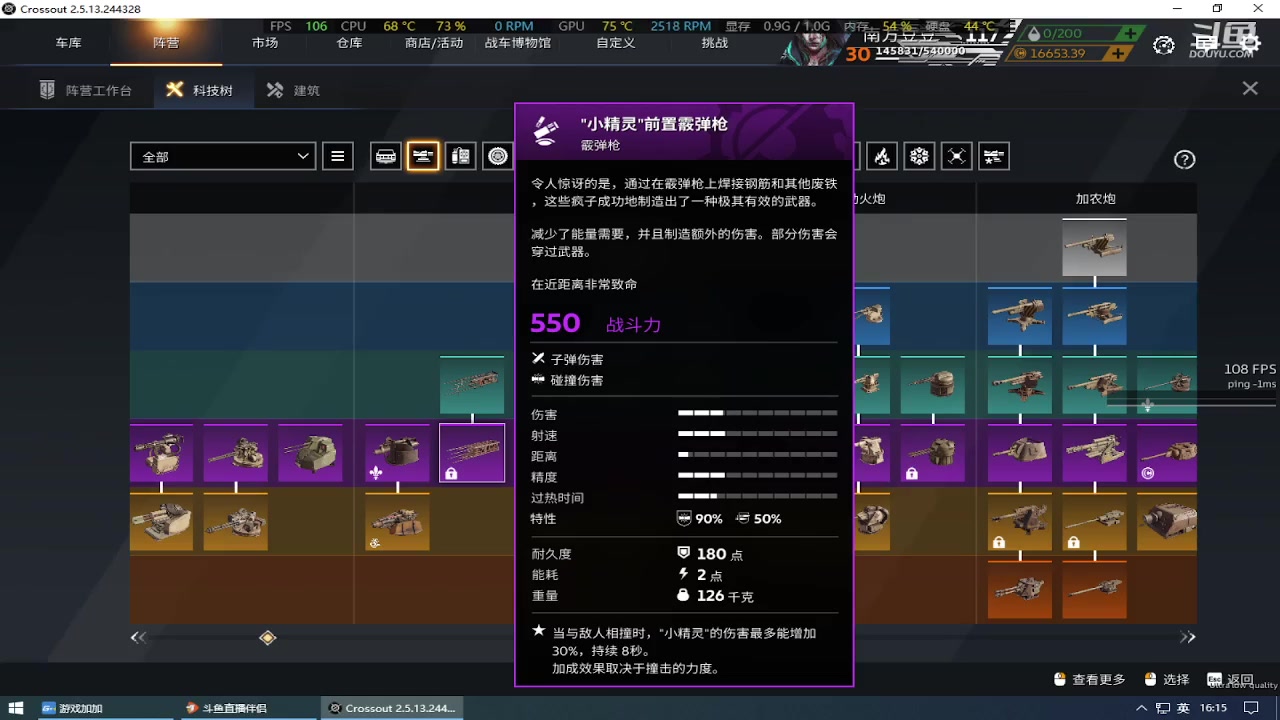
Task: Click the list view hamburger button
Action: point(338,156)
